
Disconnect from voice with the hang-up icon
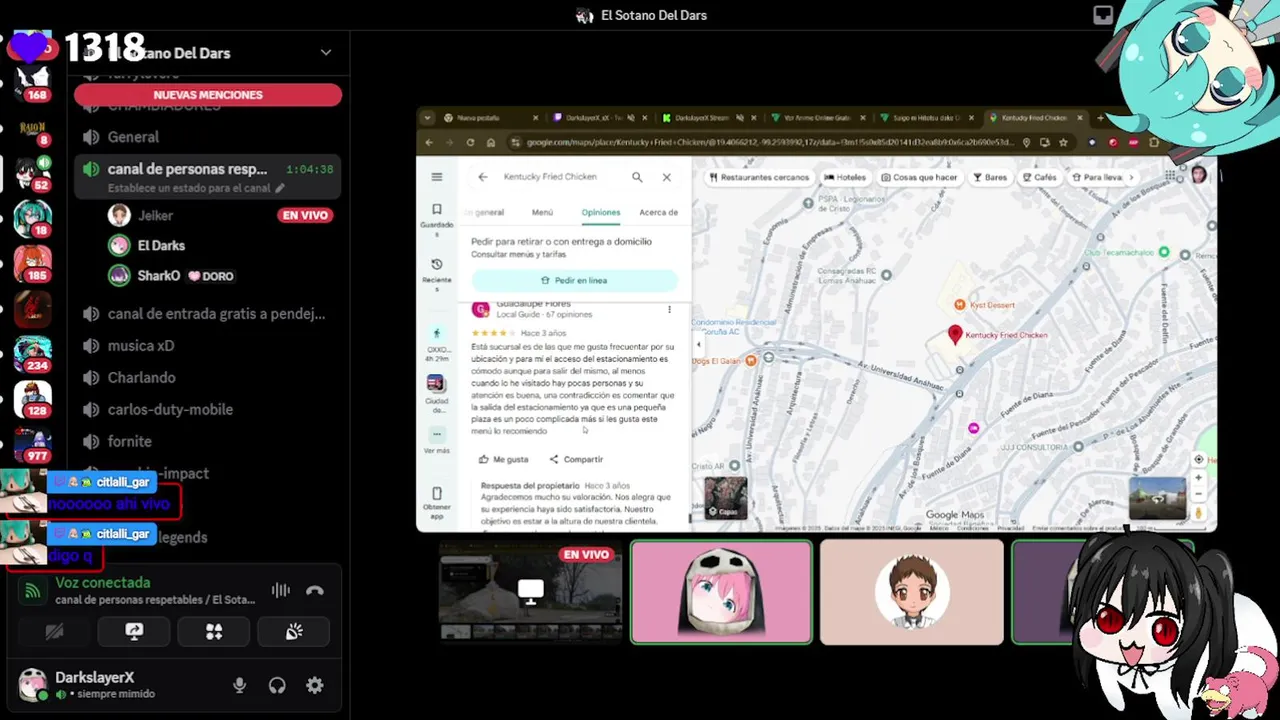(x=314, y=591)
